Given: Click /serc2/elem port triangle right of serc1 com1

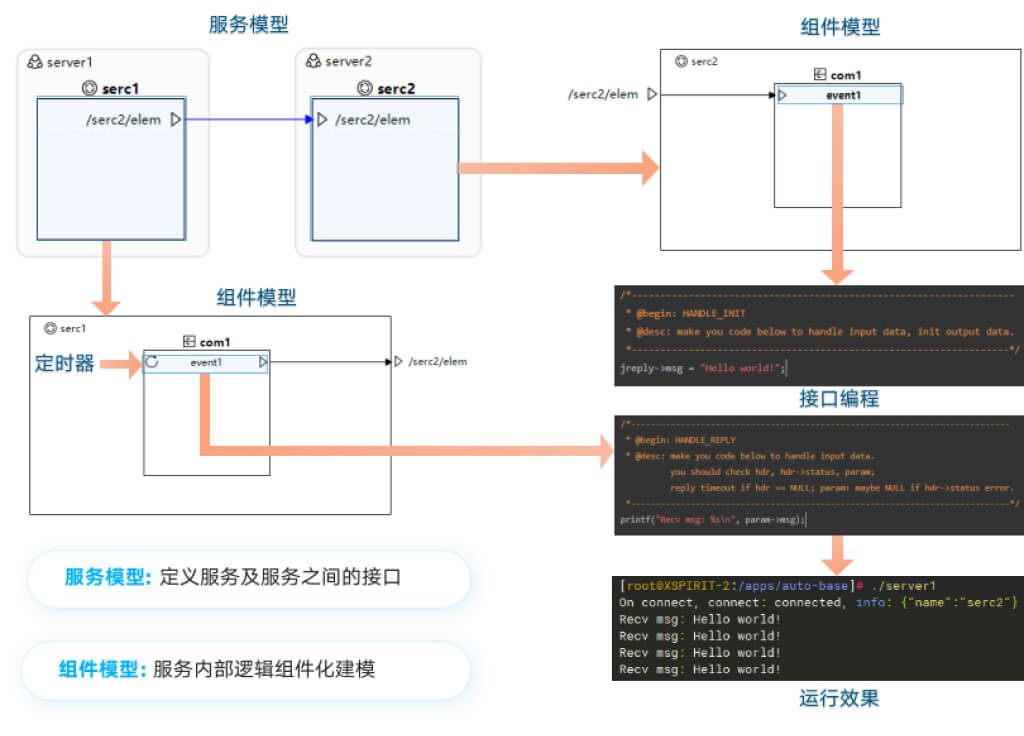Looking at the screenshot, I should 398,361.
